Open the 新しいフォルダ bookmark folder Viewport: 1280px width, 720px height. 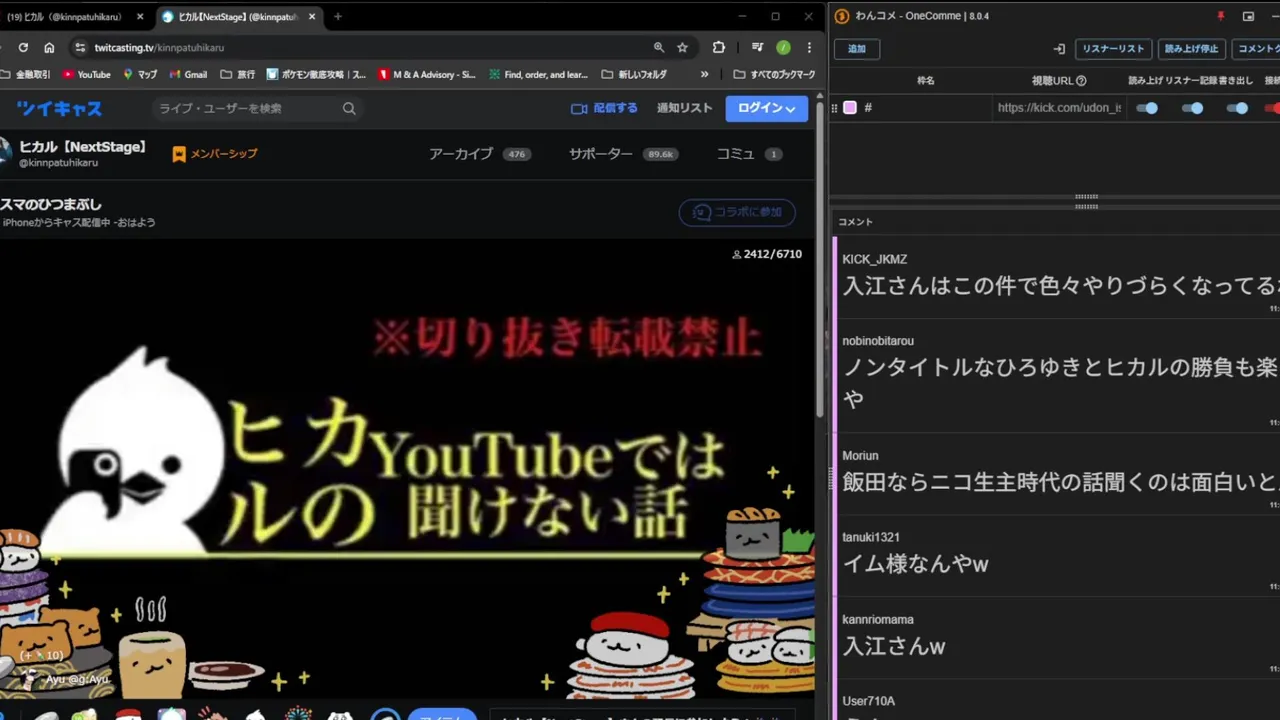point(634,74)
